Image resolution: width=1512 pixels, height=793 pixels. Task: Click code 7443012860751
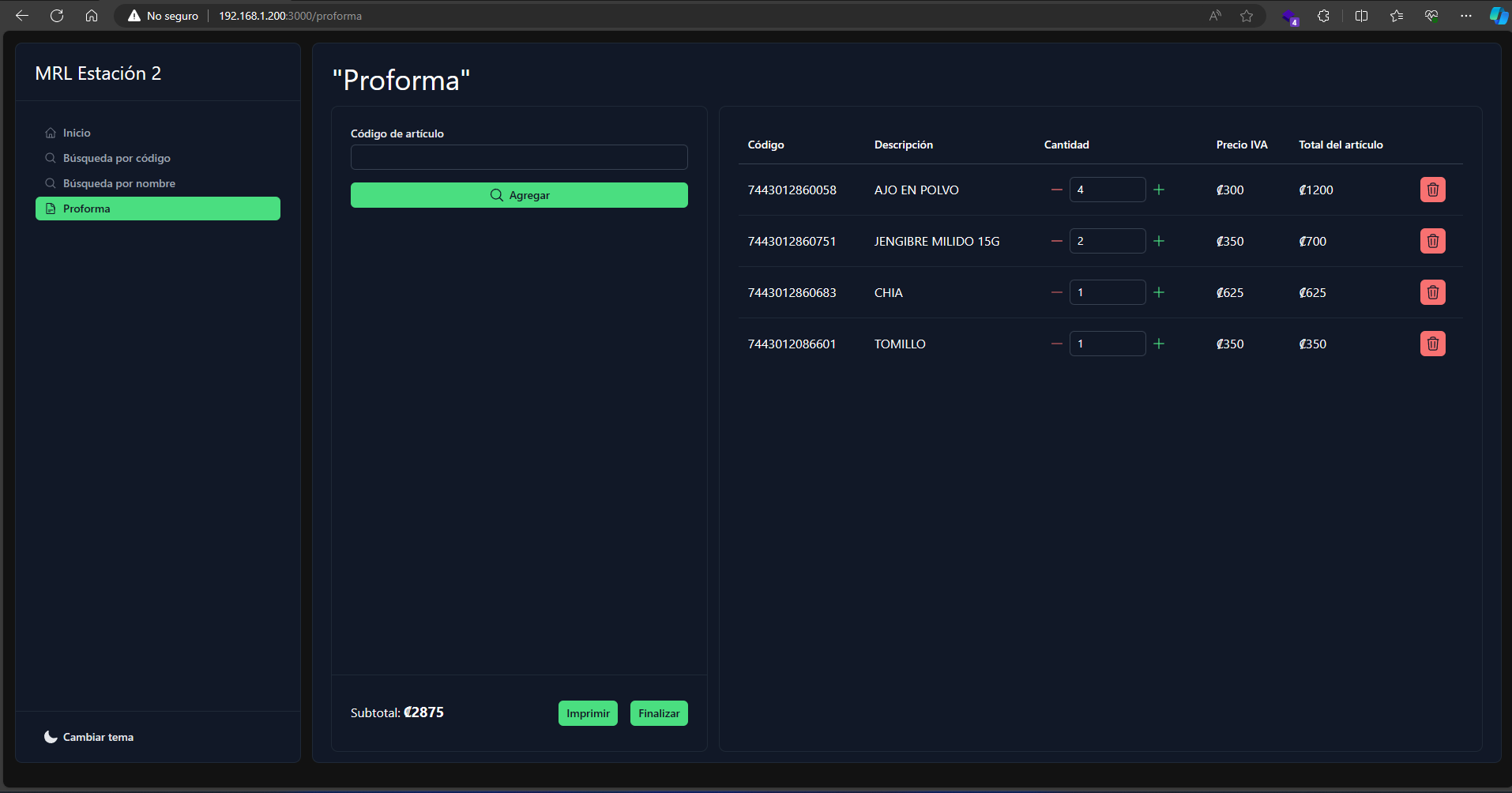click(x=792, y=241)
